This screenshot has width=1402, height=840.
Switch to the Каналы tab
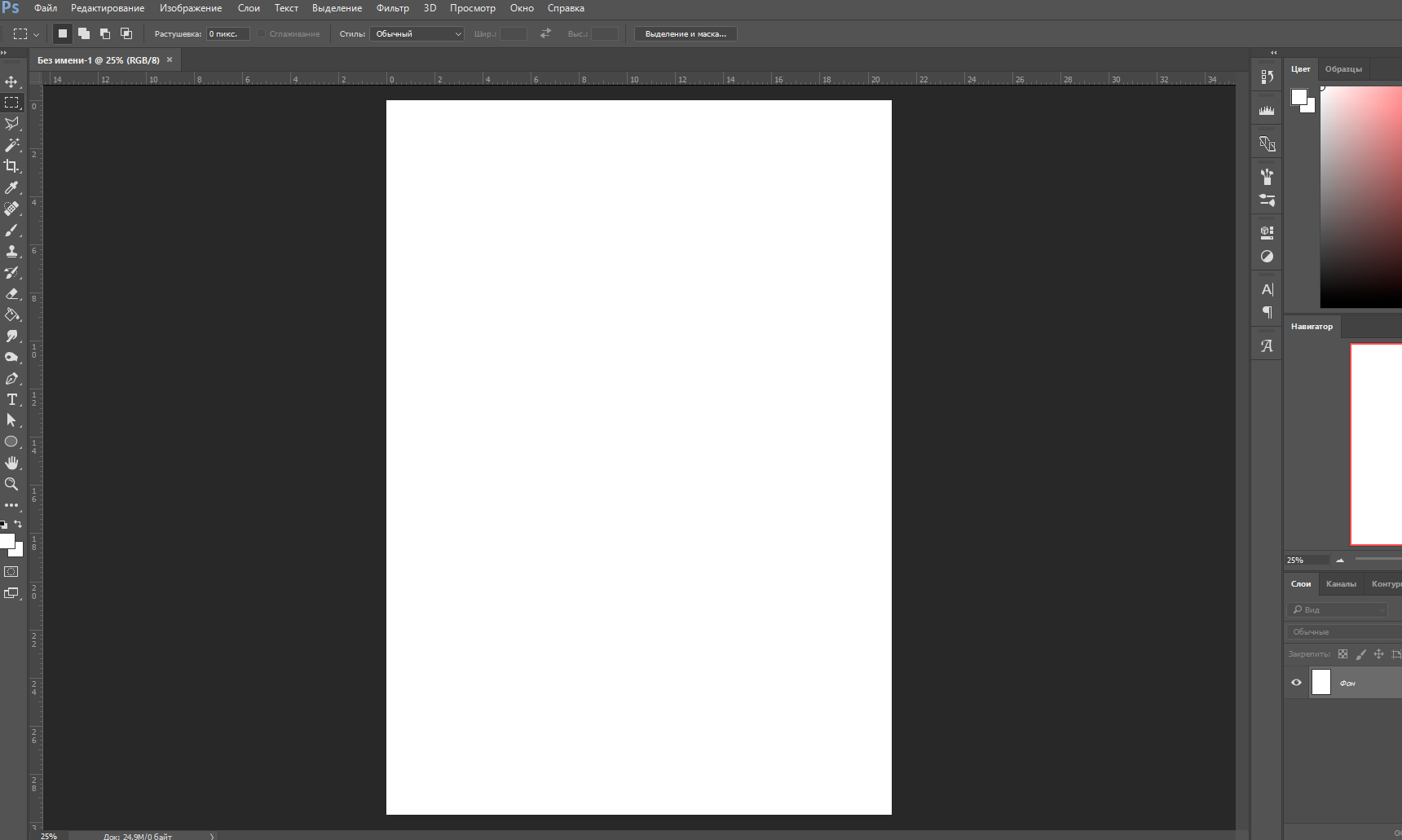pos(1341,584)
